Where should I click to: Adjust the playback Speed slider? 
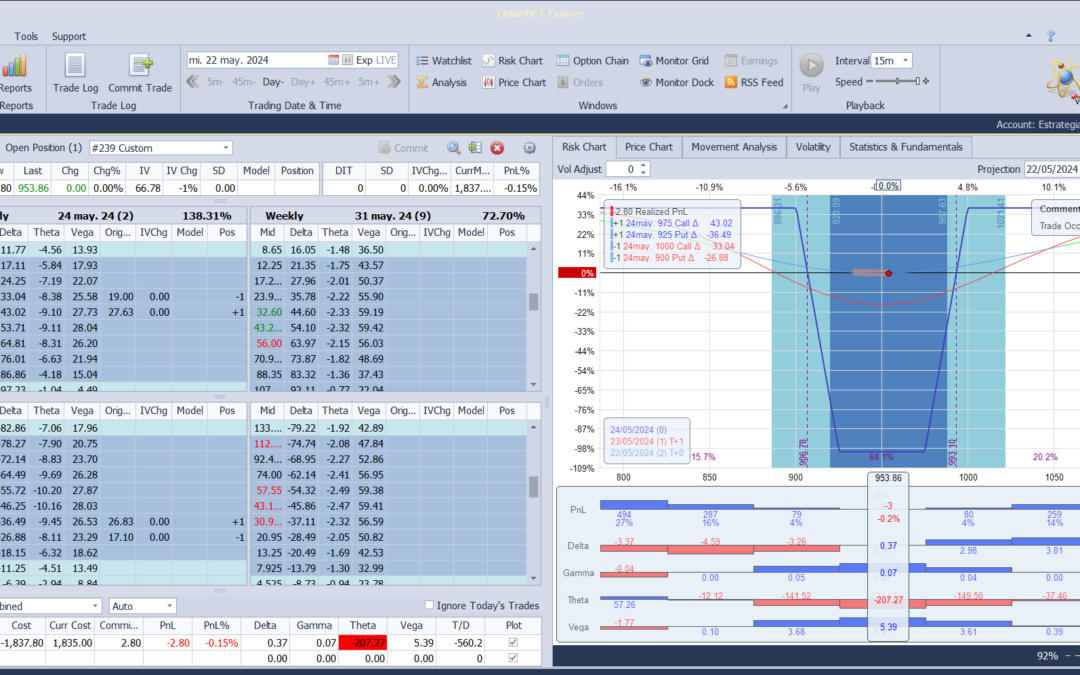pos(896,82)
